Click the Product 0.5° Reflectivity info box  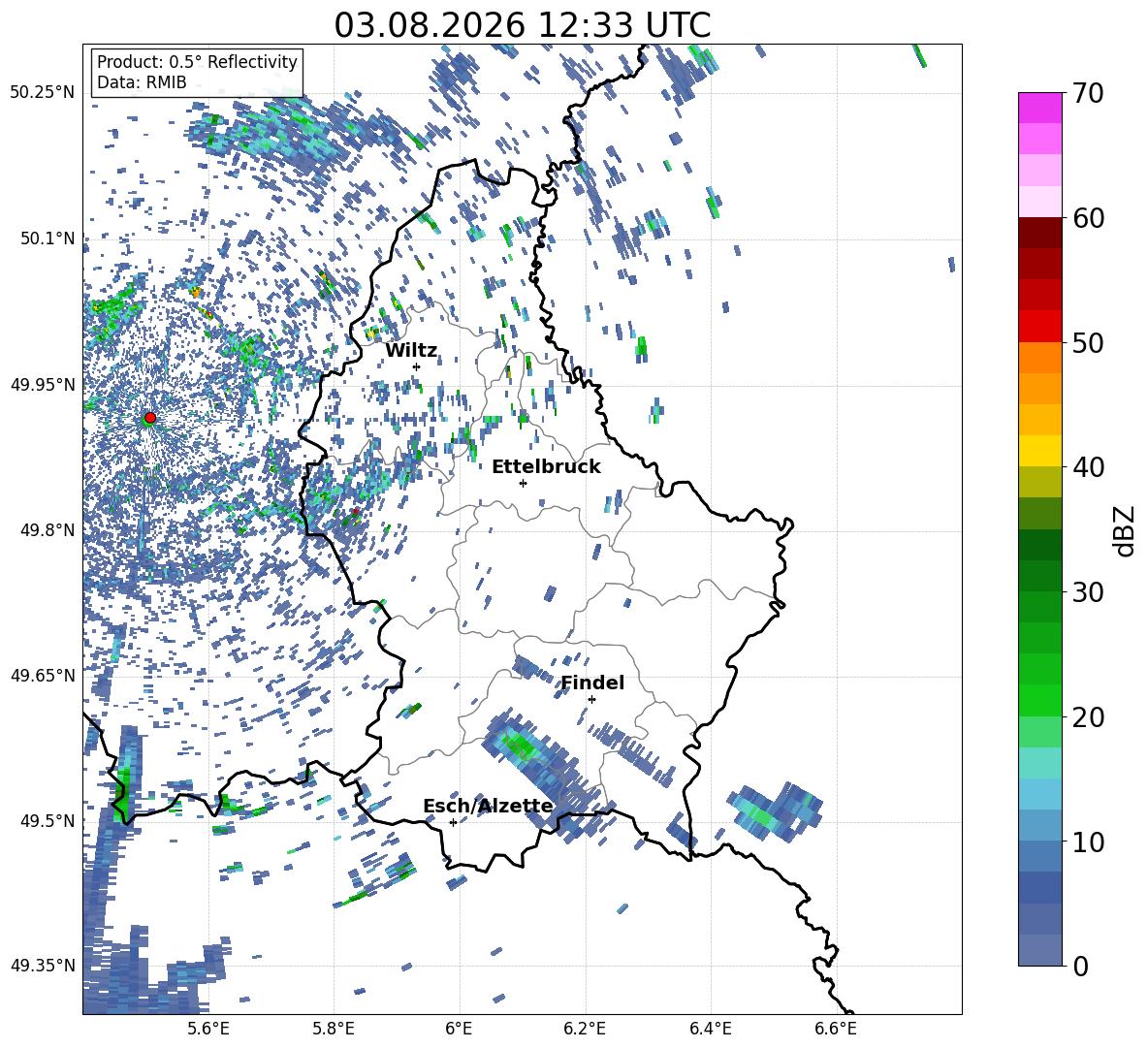197,72
